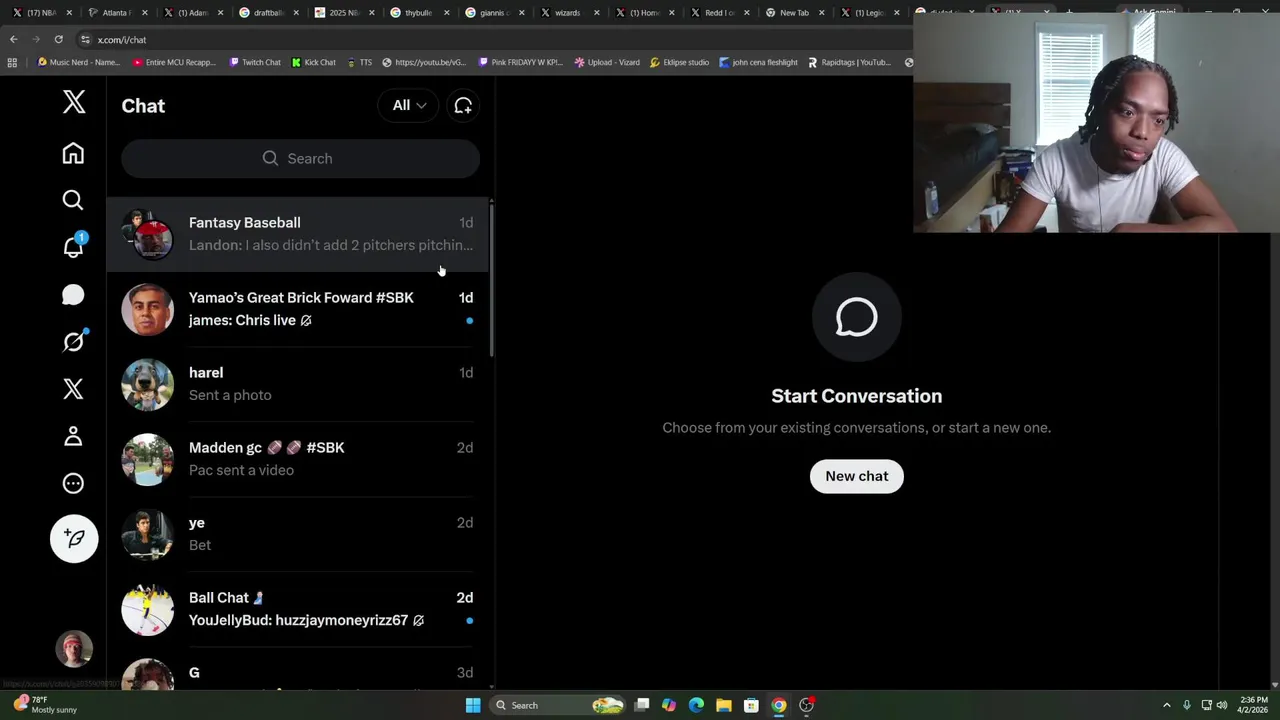Open the account avatar at sidebar bottom
1280x720 pixels.
[74, 649]
